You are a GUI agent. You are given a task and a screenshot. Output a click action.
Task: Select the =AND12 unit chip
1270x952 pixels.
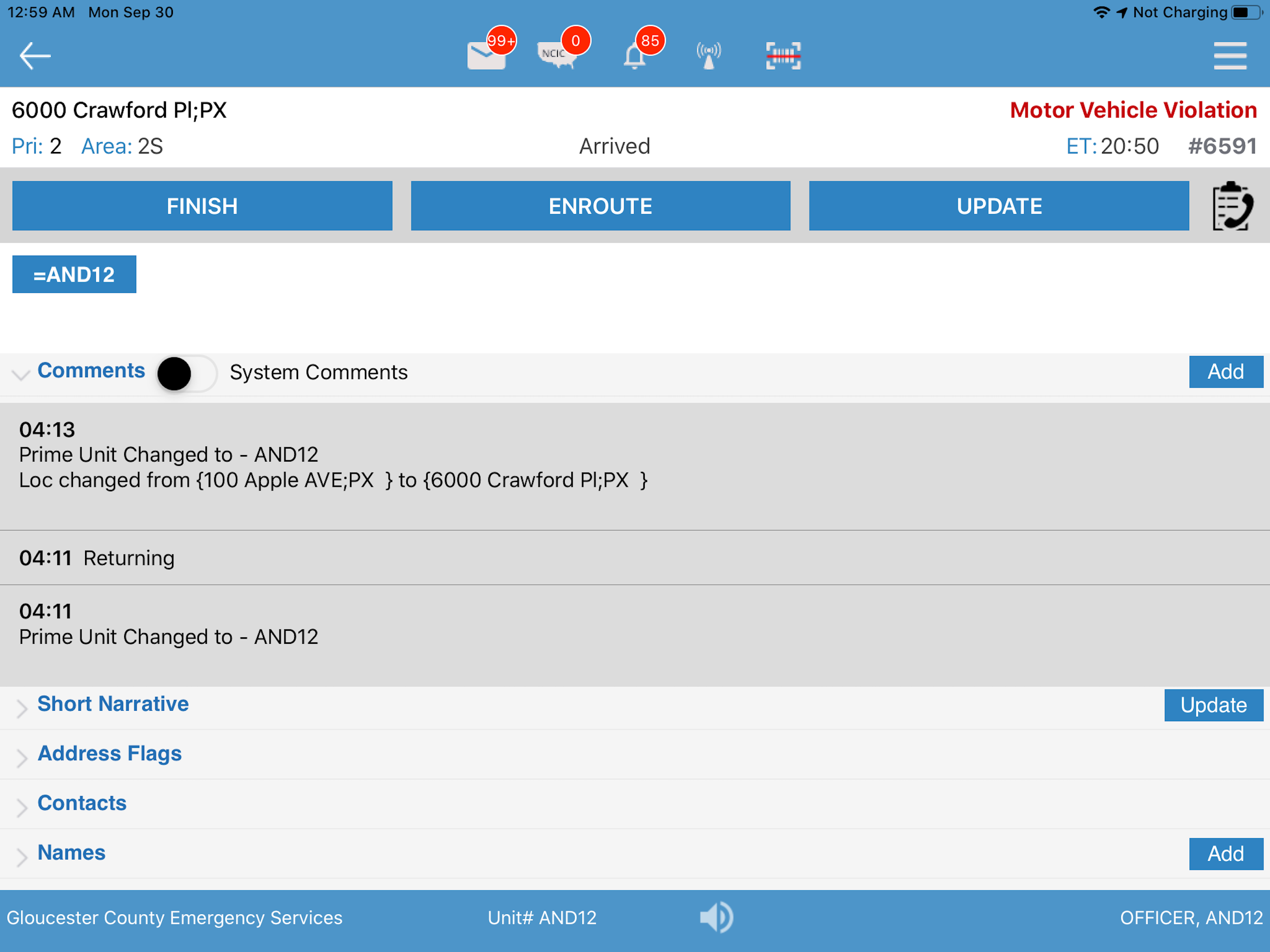74,274
